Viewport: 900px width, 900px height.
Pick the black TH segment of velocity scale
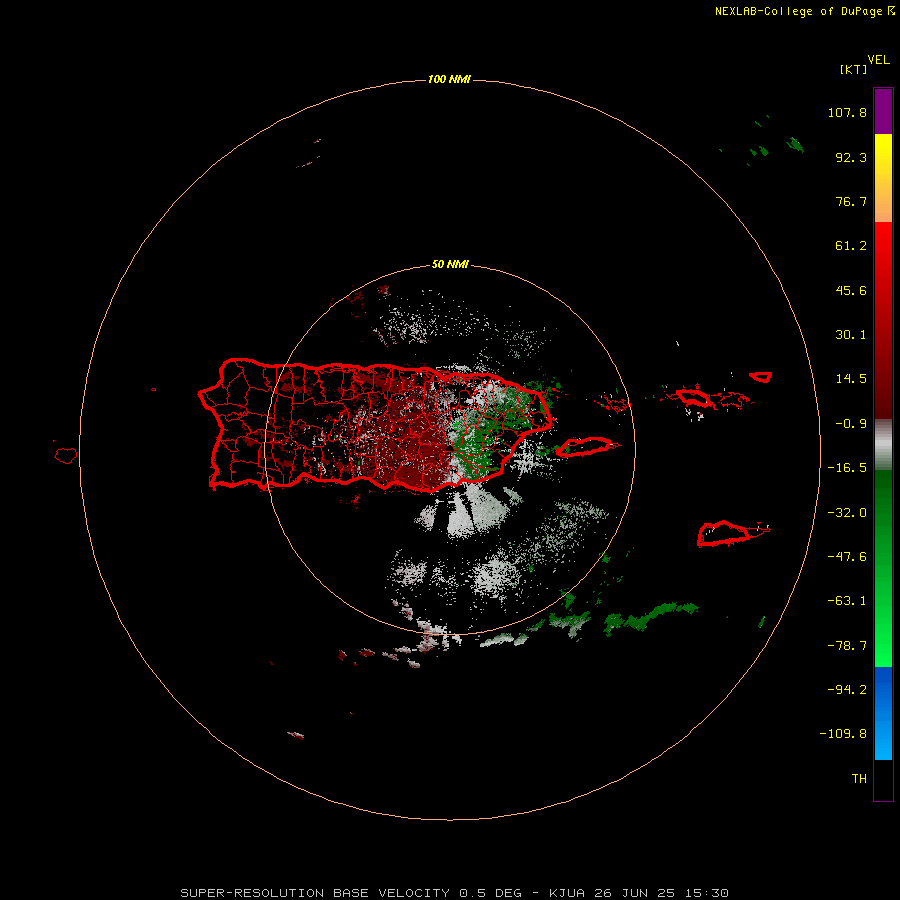pos(883,779)
